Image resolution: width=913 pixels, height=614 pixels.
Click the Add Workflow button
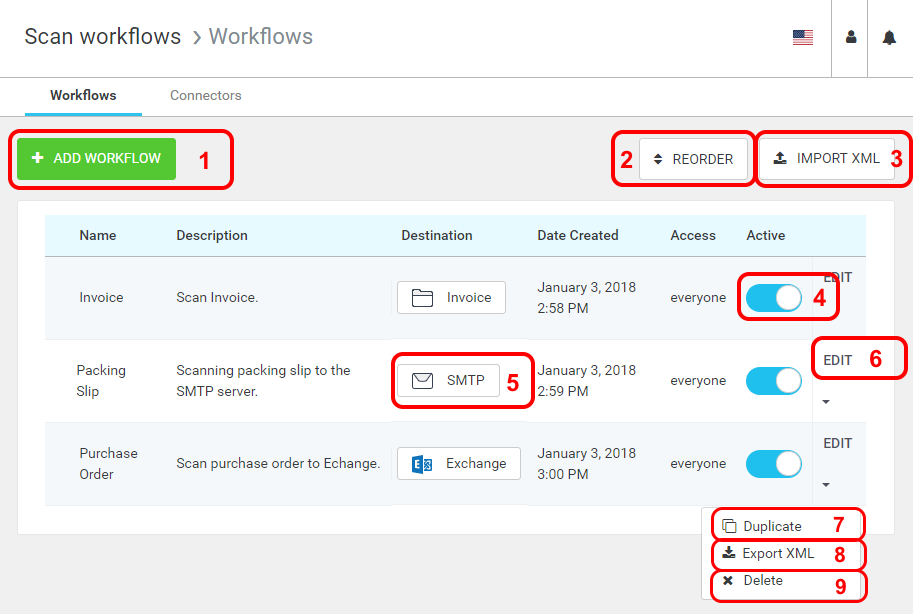point(96,158)
